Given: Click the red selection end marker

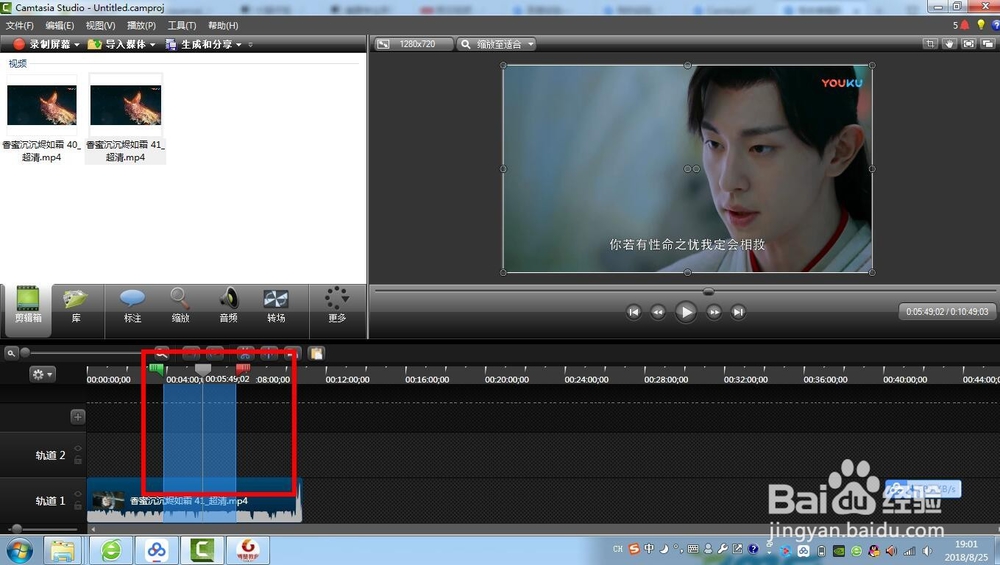Looking at the screenshot, I should 243,369.
